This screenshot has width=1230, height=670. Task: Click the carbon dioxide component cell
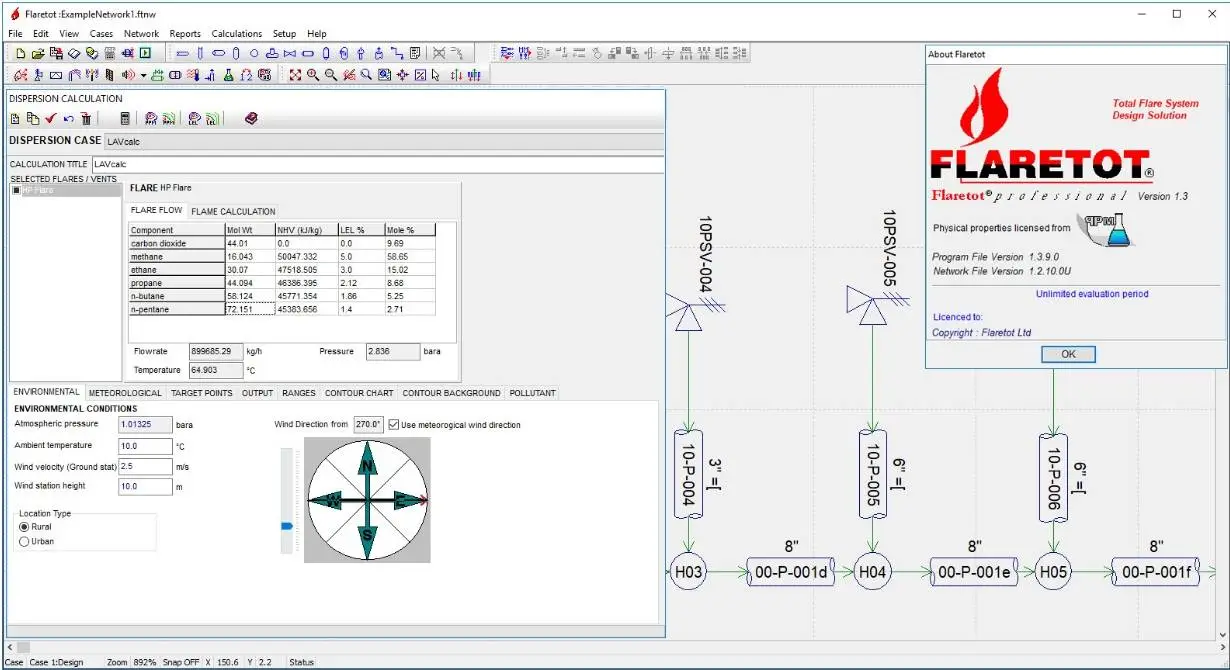coord(176,243)
